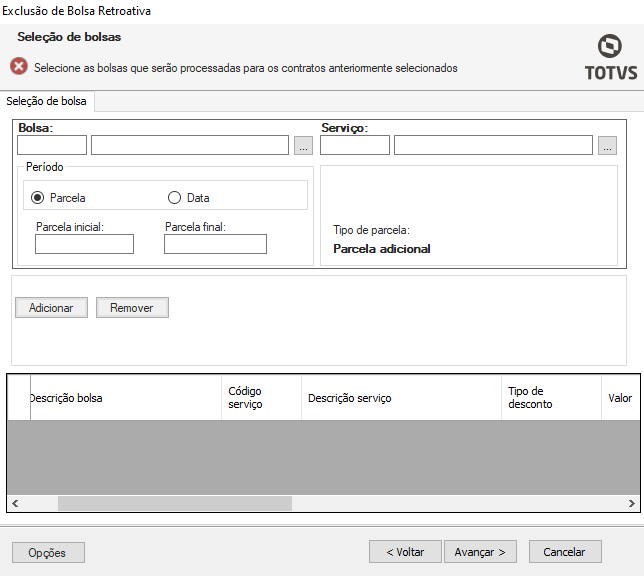
Task: Click the Bolsa code input field
Action: point(52,146)
